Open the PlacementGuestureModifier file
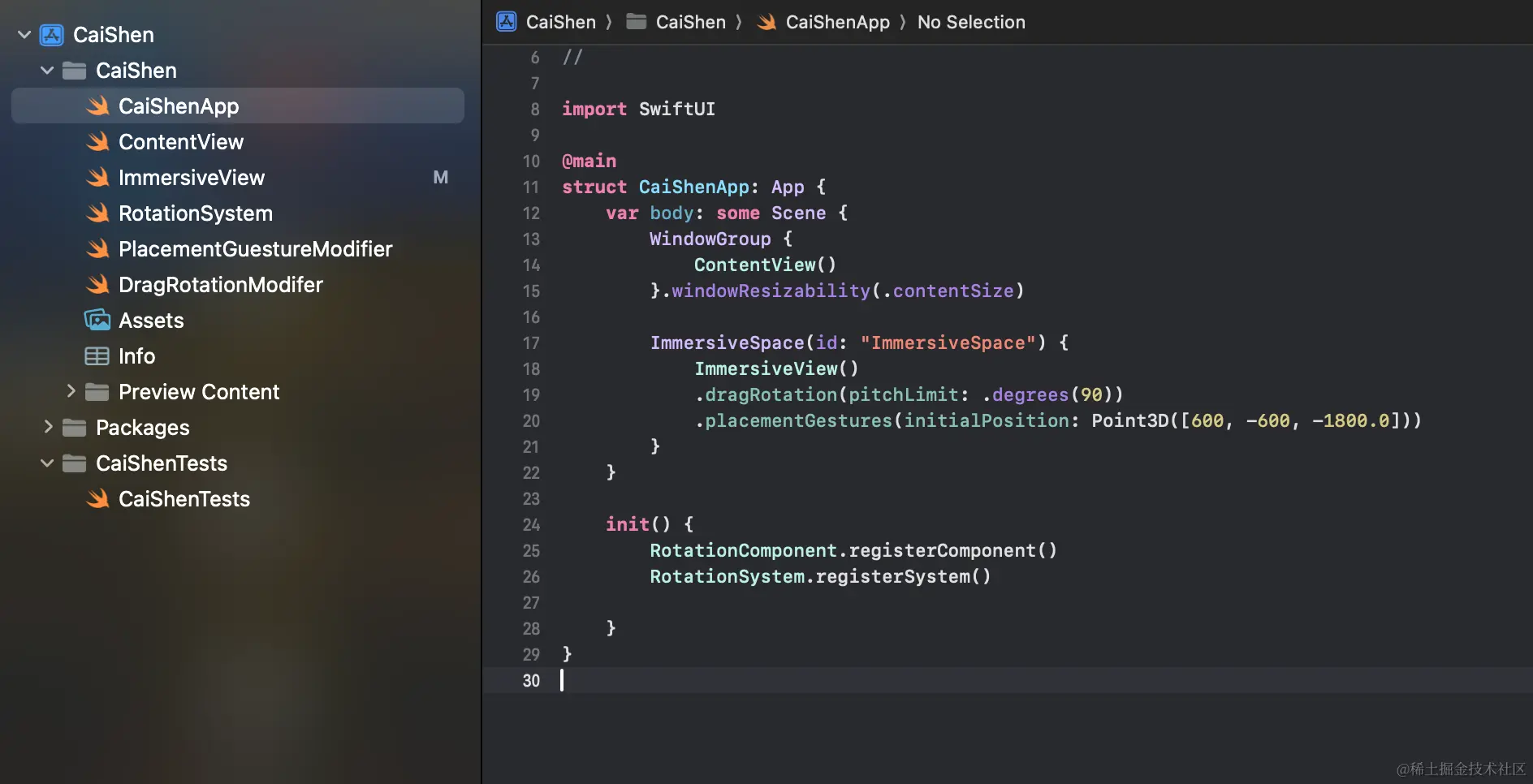The width and height of the screenshot is (1533, 784). pyautogui.click(x=238, y=249)
